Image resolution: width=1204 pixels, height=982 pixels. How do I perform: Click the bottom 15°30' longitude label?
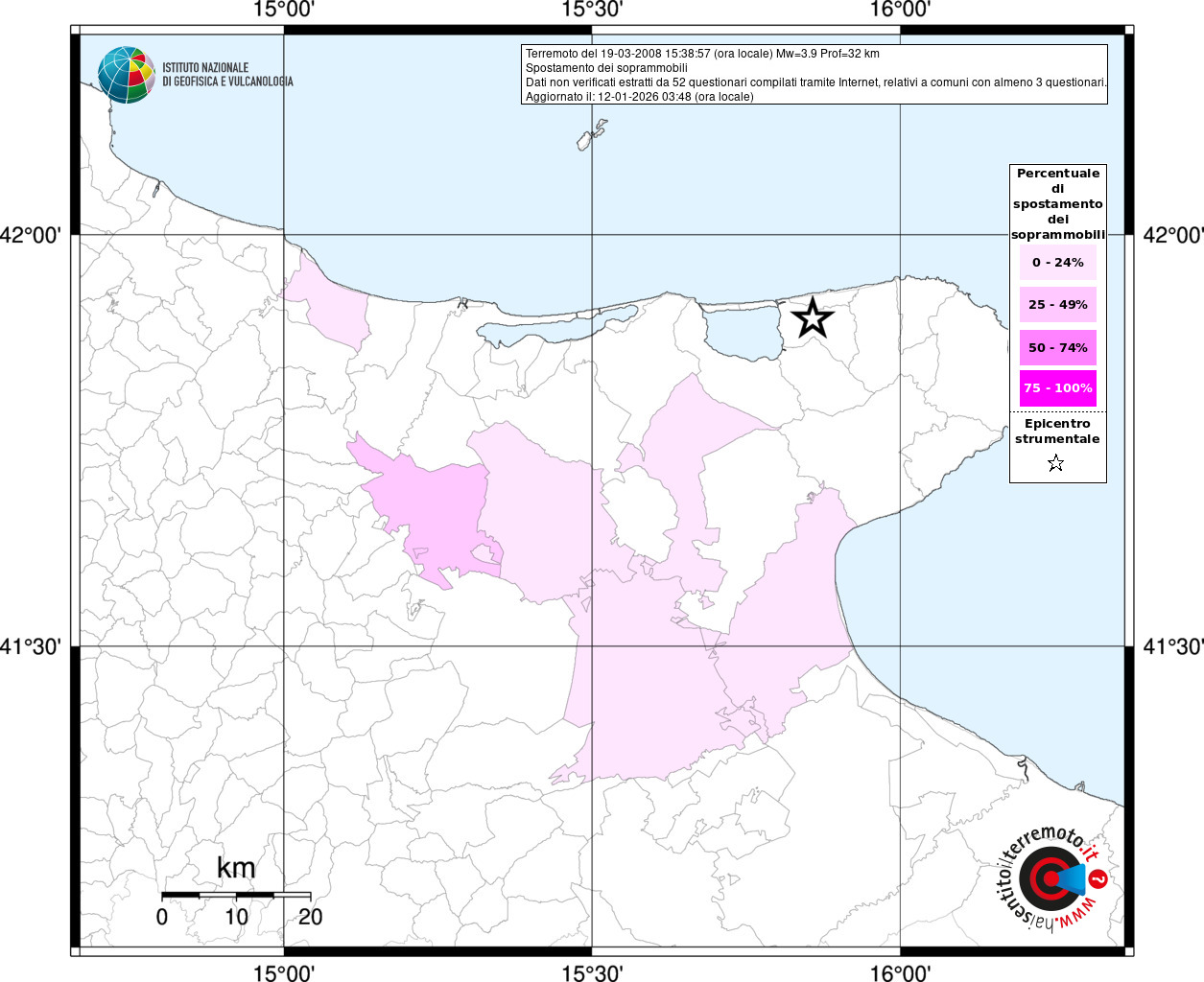point(592,973)
